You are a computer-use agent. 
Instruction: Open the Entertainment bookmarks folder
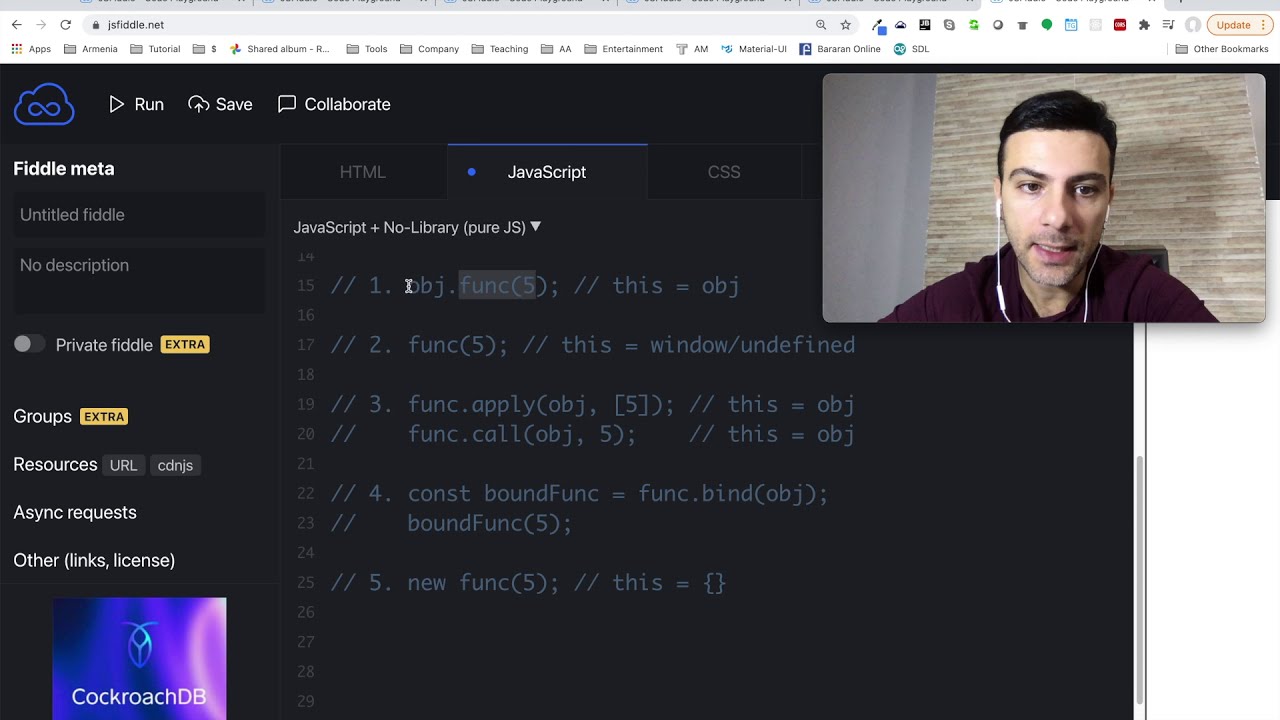pyautogui.click(x=623, y=49)
